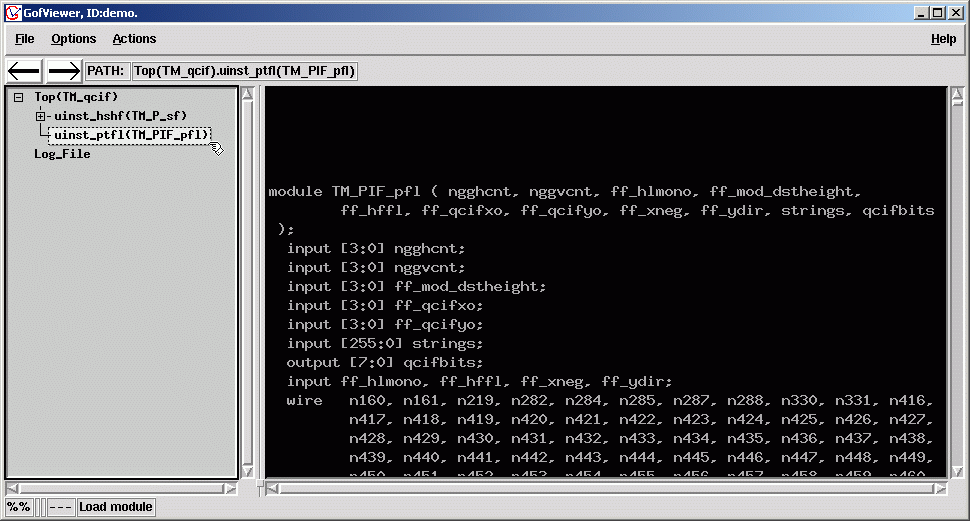Select the Log_File tree entry

[62, 154]
